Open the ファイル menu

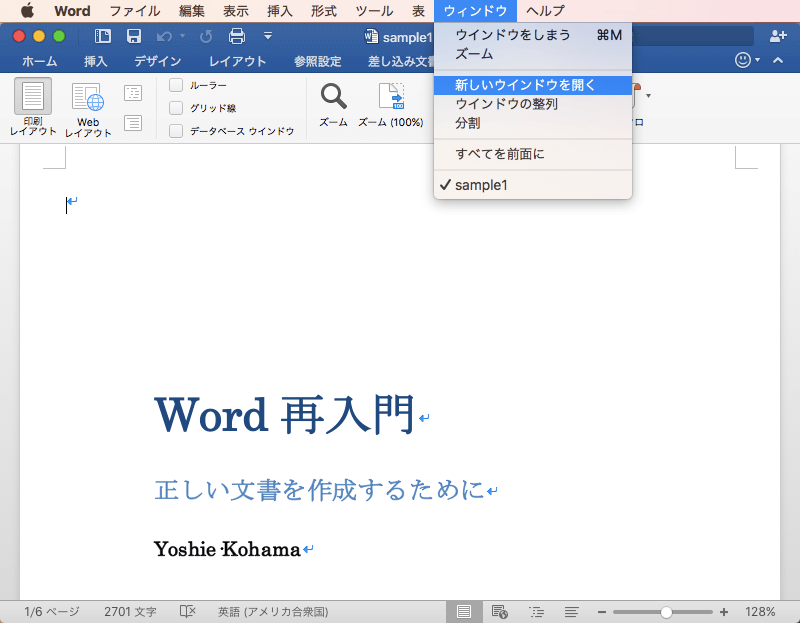pyautogui.click(x=135, y=11)
